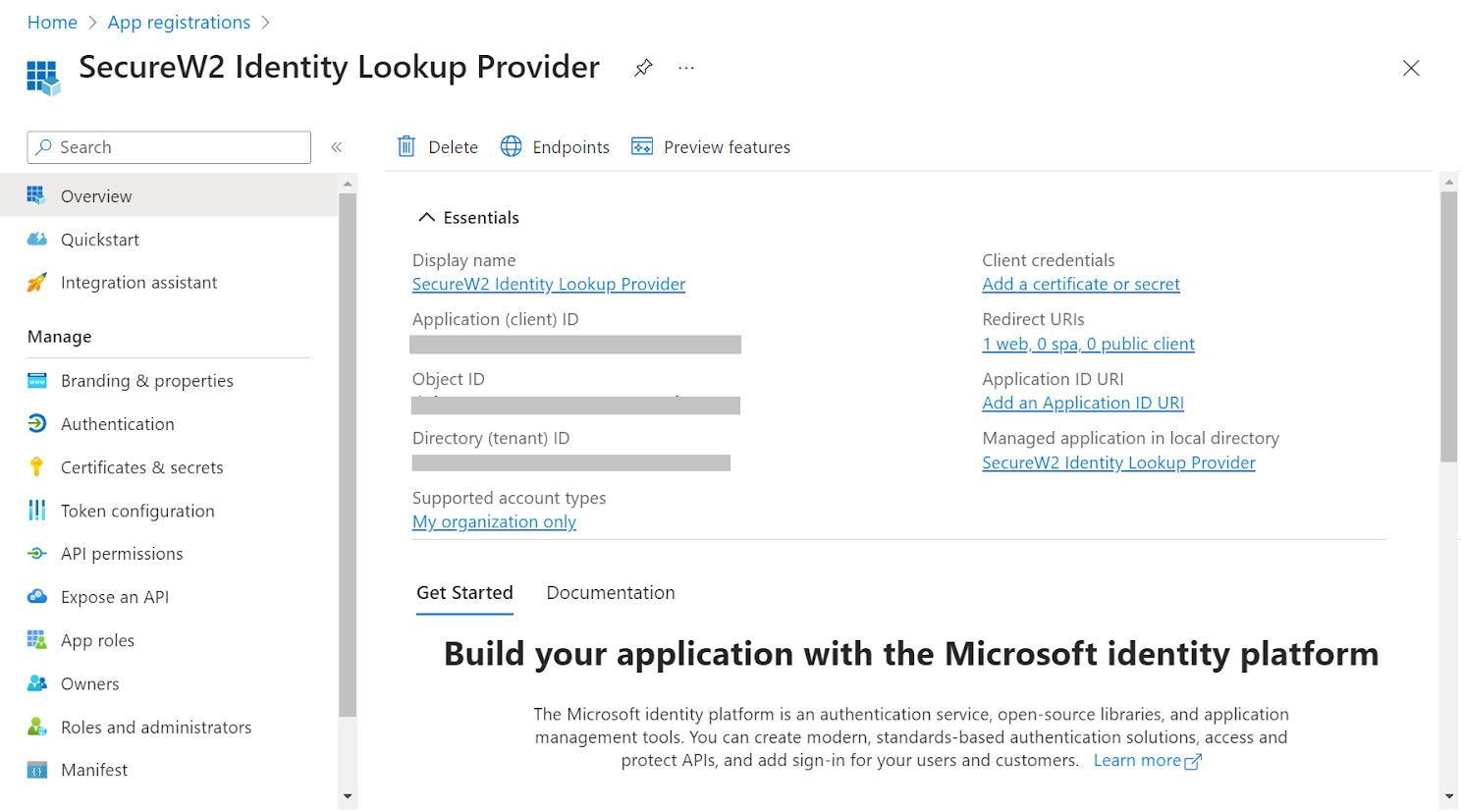Screen dimensions: 1461x812
Task: Open the ellipsis more options menu
Action: pos(686,68)
